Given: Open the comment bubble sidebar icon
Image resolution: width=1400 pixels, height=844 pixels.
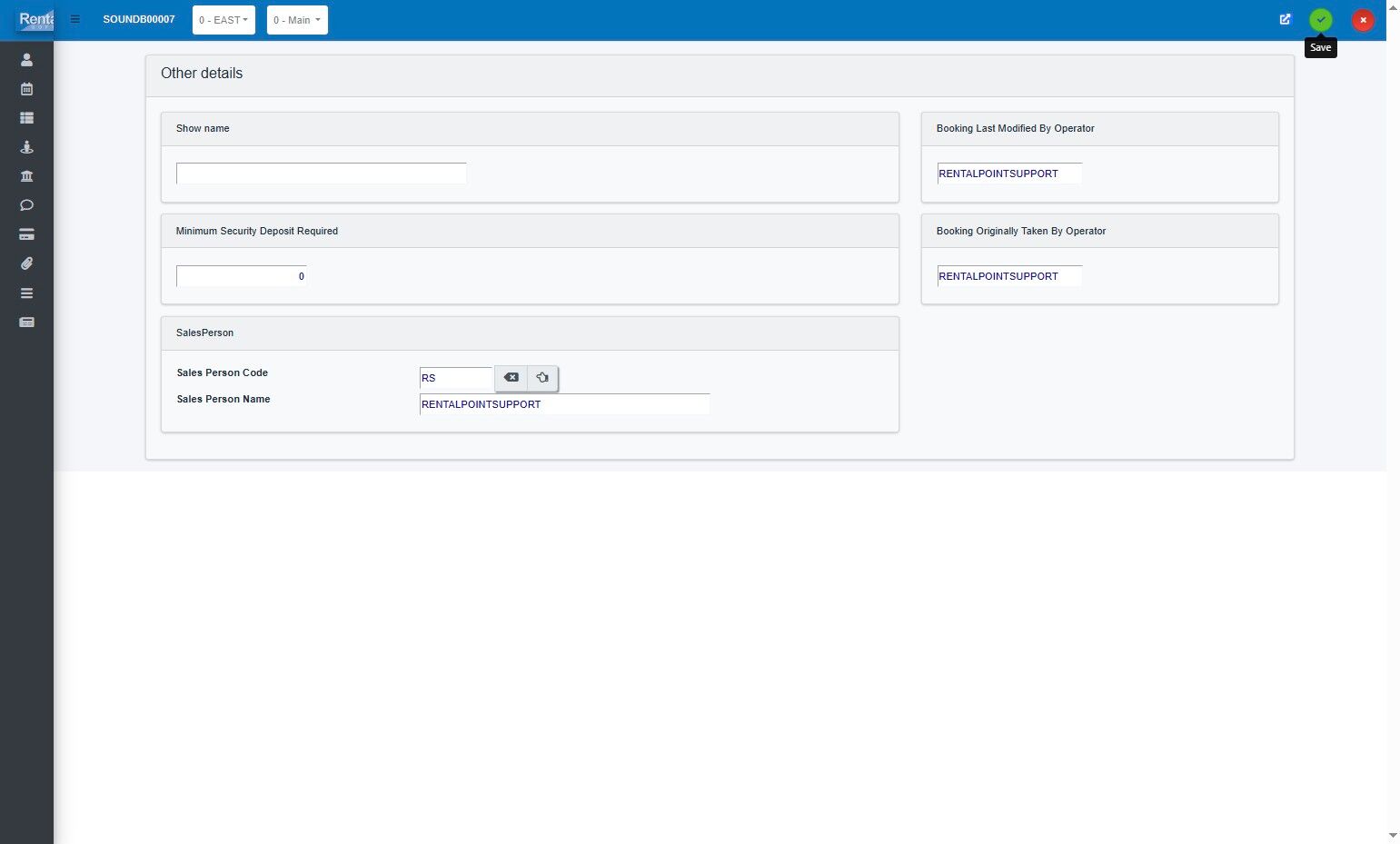Looking at the screenshot, I should pos(26,205).
